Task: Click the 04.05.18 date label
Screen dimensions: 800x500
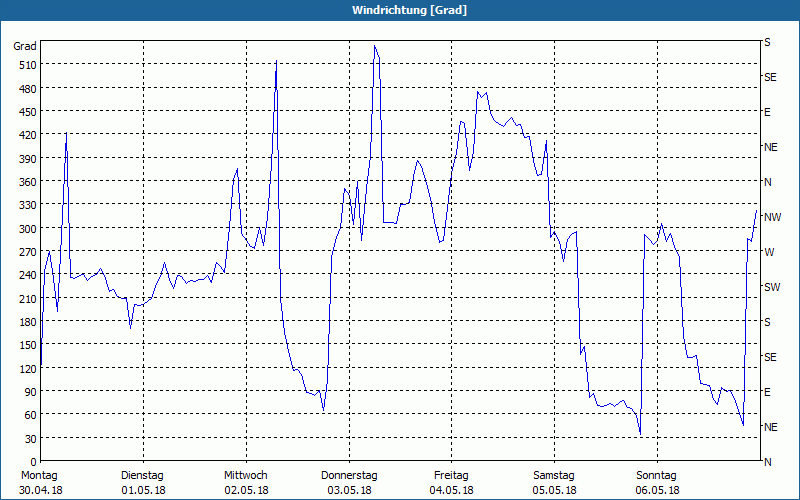Action: click(452, 490)
